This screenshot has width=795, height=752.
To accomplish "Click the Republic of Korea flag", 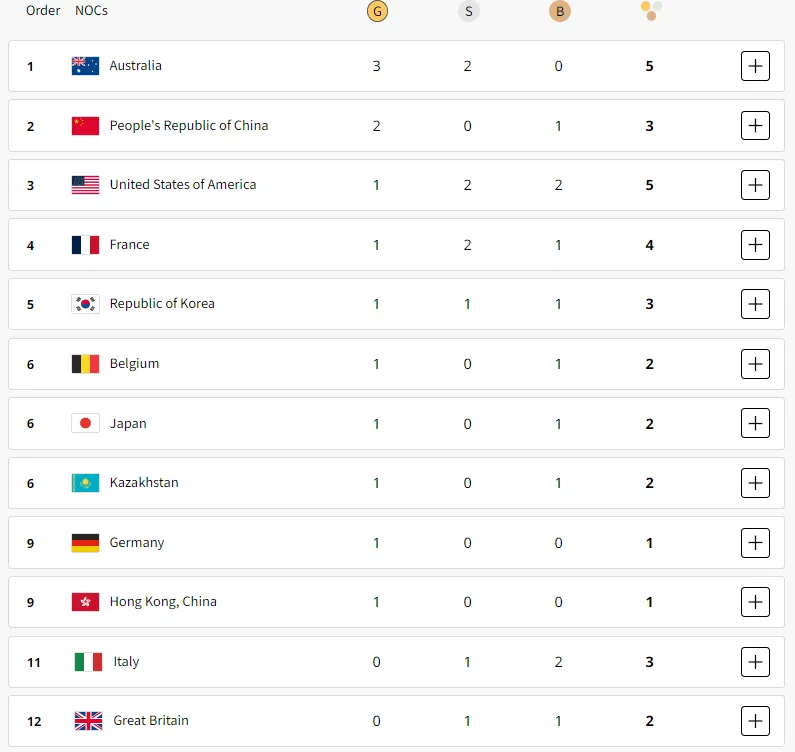I will pyautogui.click(x=85, y=304).
